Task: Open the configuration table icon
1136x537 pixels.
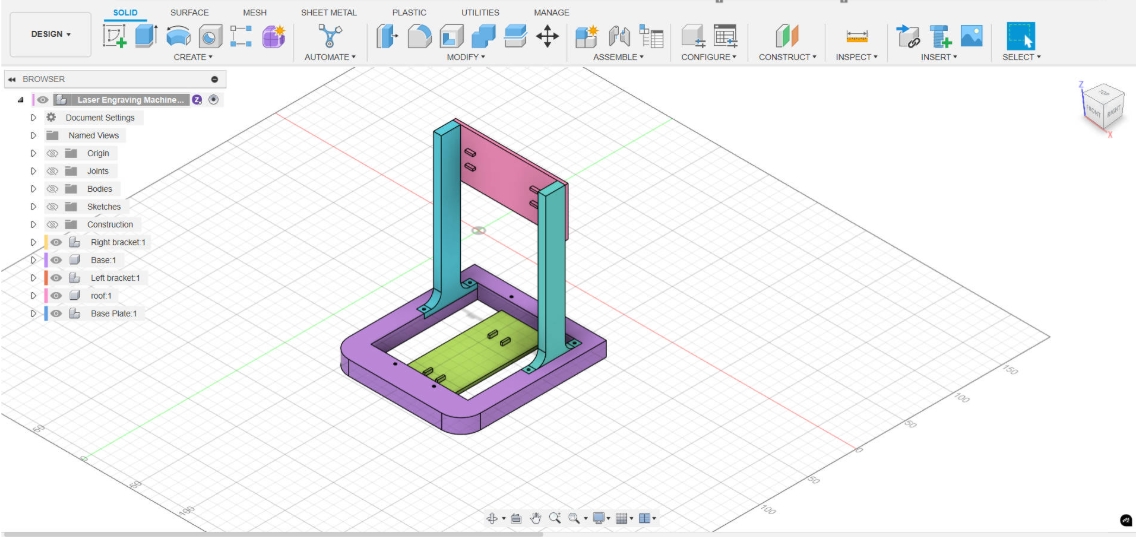Action: point(725,36)
